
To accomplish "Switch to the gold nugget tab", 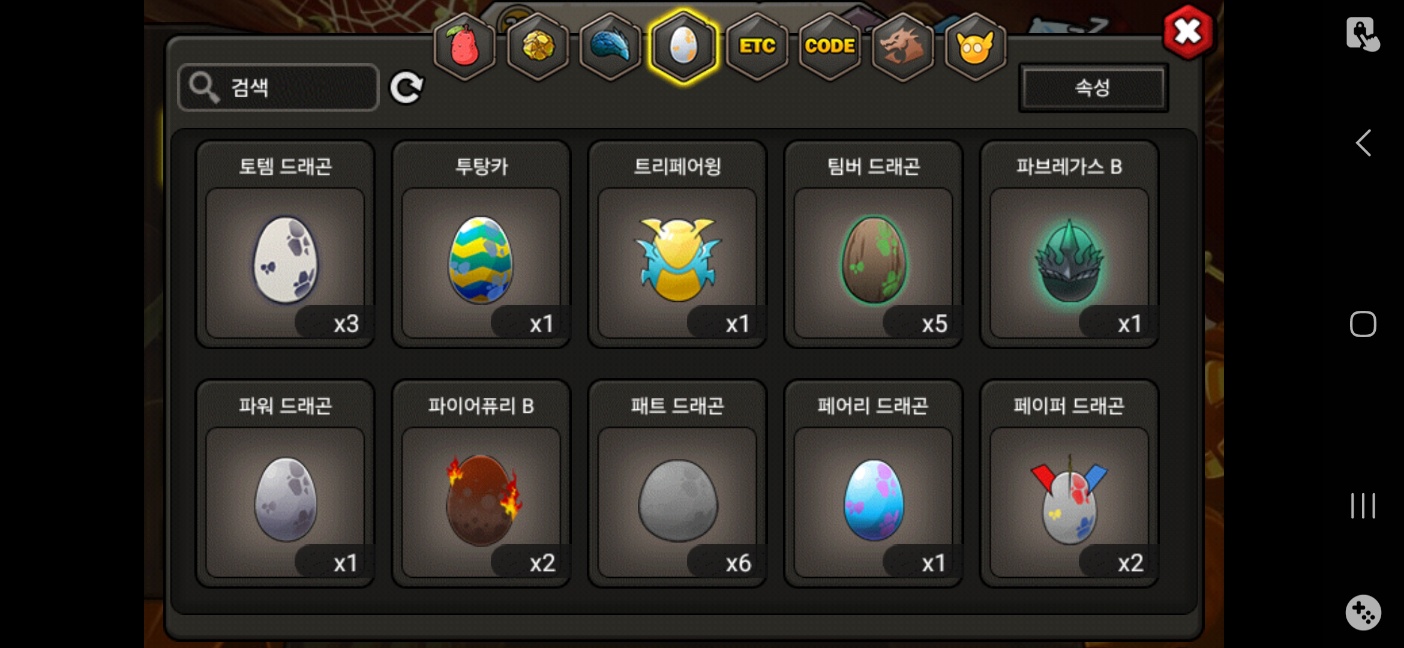I will pyautogui.click(x=538, y=46).
